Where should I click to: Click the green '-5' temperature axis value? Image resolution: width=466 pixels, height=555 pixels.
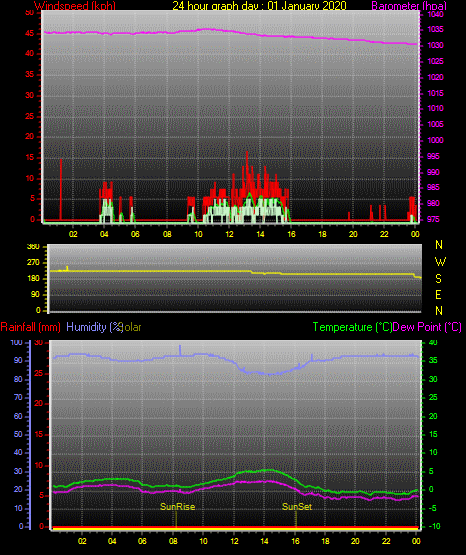coord(433,508)
